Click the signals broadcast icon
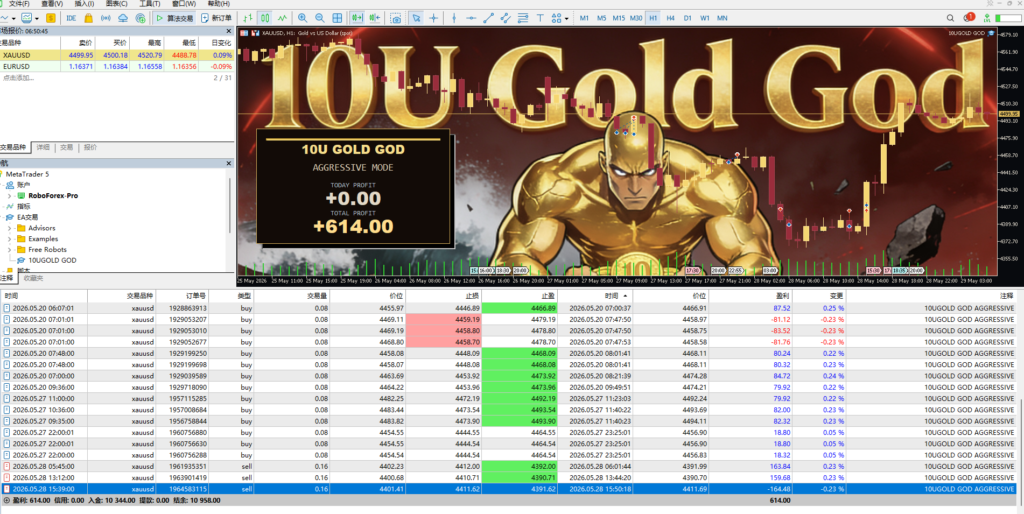The width and height of the screenshot is (1024, 514). tap(106, 18)
